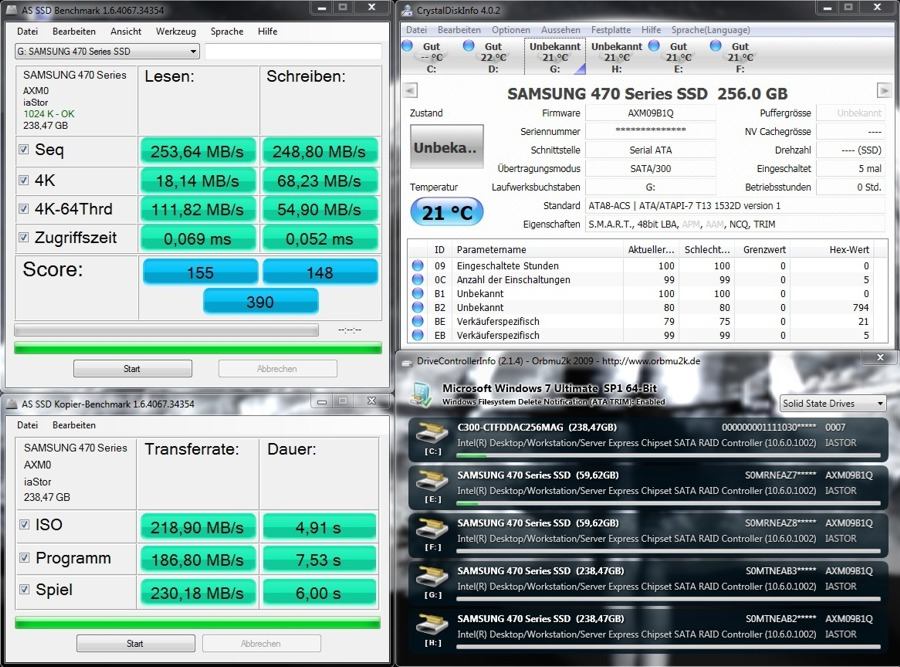Click the total score value 390

click(x=261, y=301)
